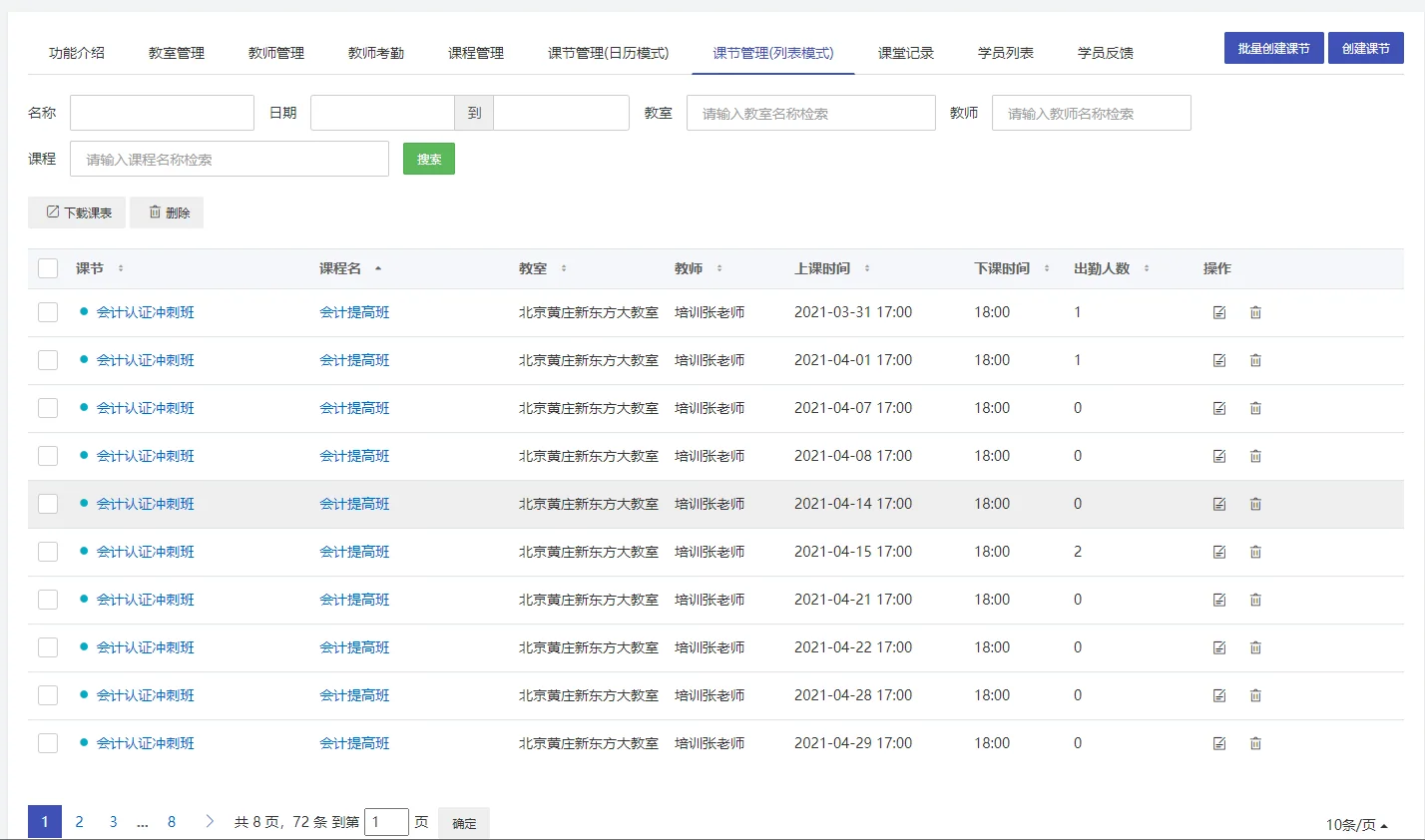The width and height of the screenshot is (1425, 840).
Task: Edit the 2021-04-07 lesson row
Action: (1219, 408)
